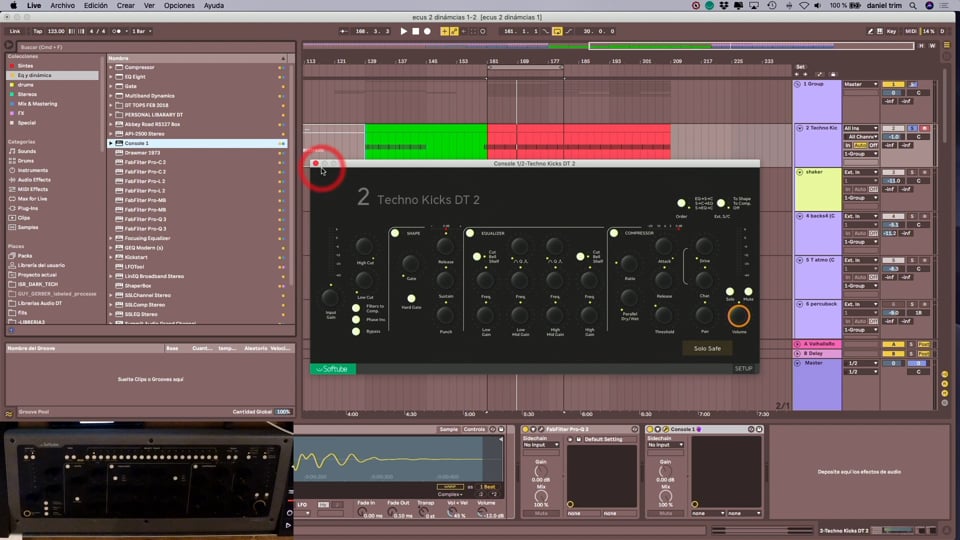
Task: Click the Record button in transport bar
Action: [x=427, y=31]
